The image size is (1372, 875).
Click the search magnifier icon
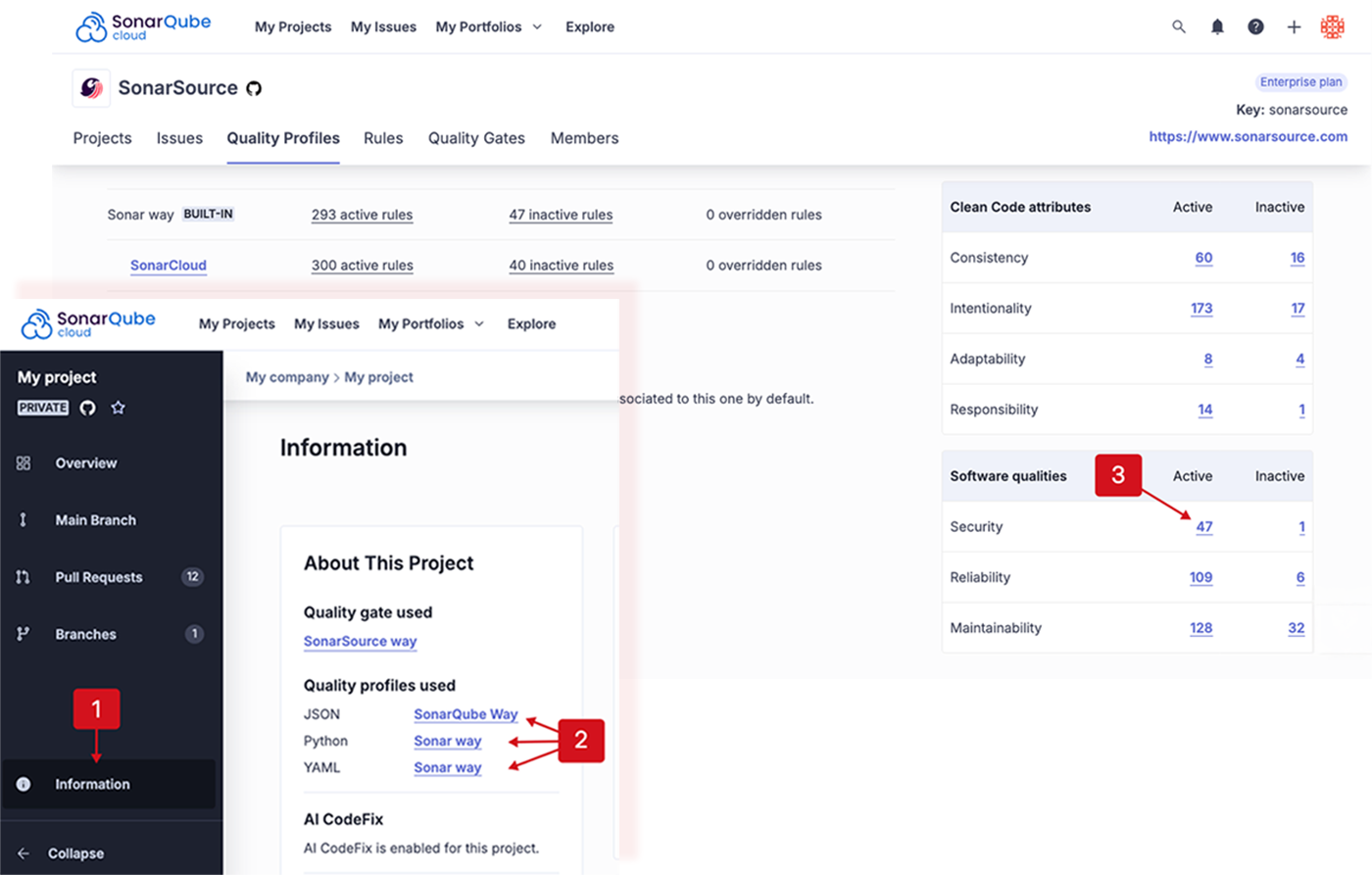click(x=1178, y=26)
